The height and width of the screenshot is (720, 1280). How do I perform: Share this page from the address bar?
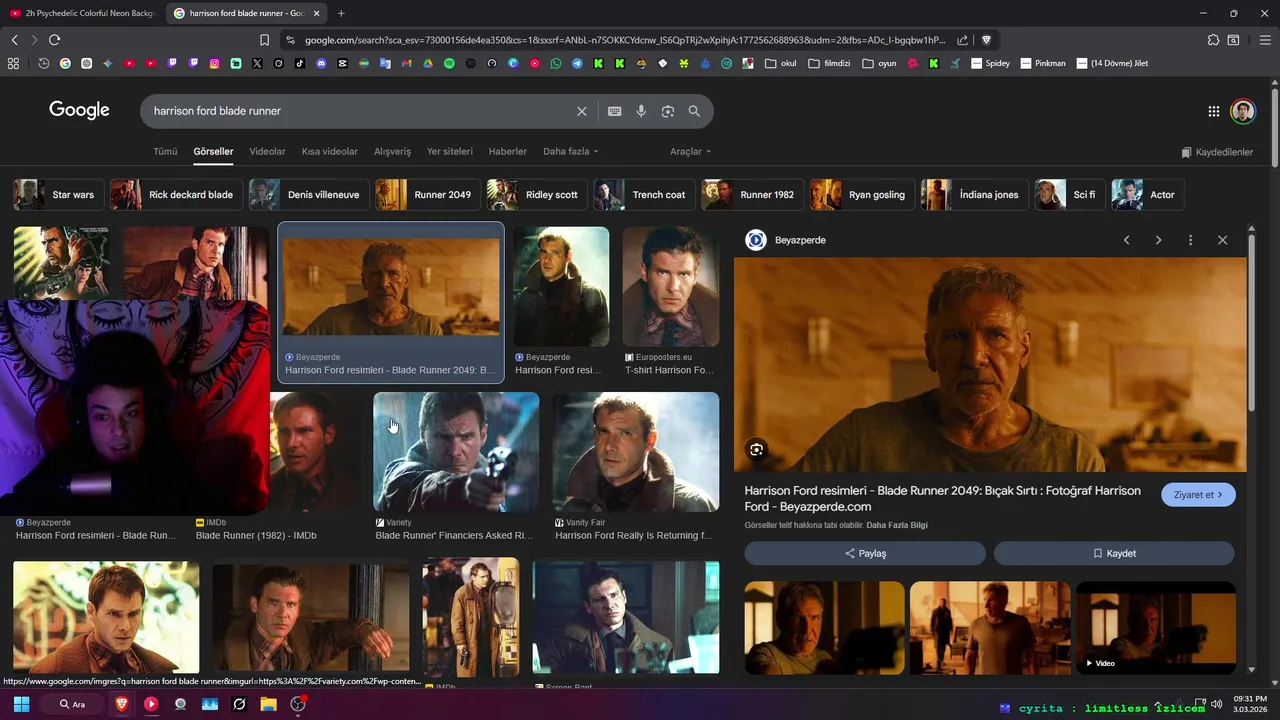962,40
